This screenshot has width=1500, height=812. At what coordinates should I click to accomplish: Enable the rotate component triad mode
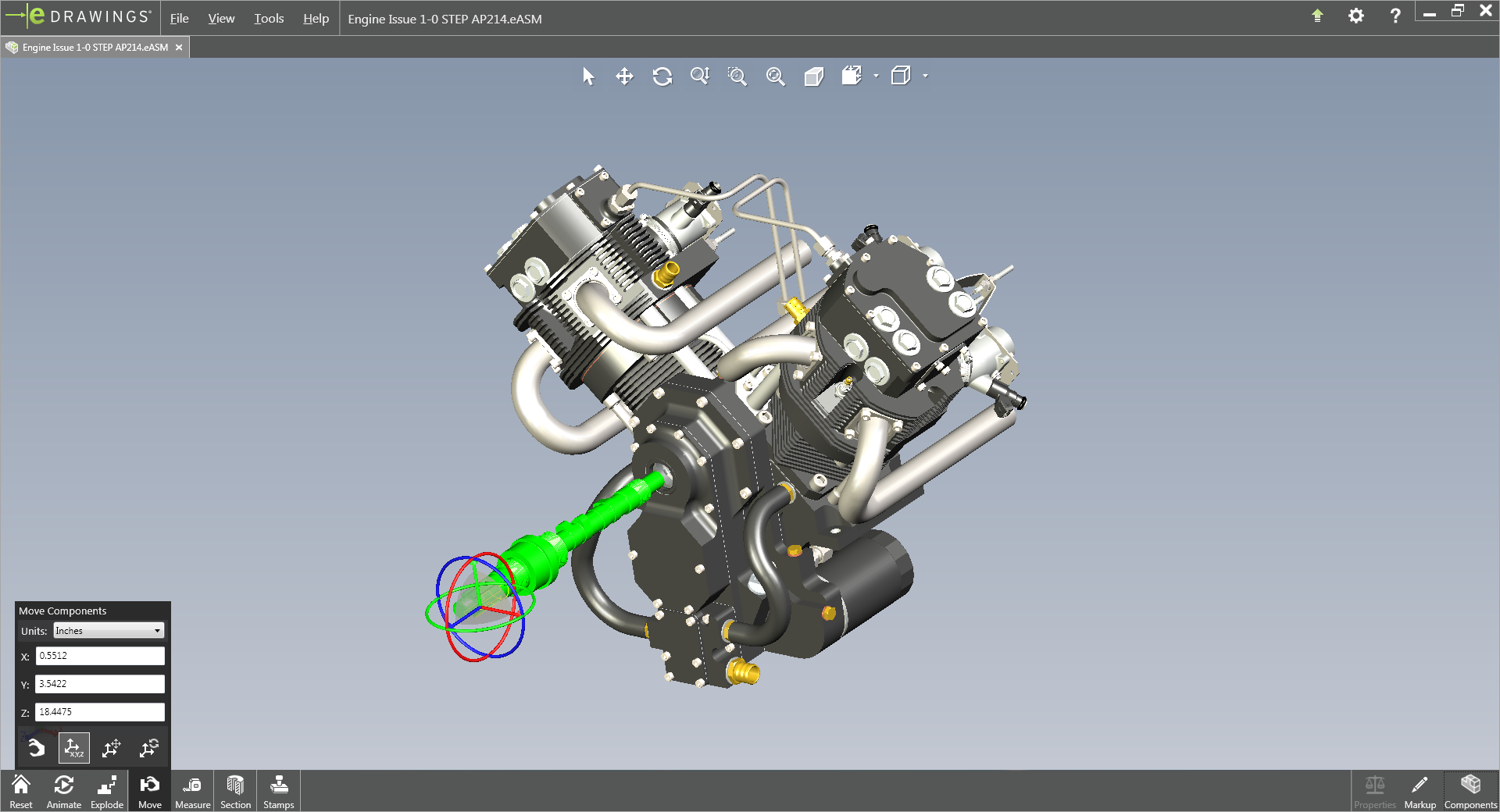pyautogui.click(x=148, y=748)
